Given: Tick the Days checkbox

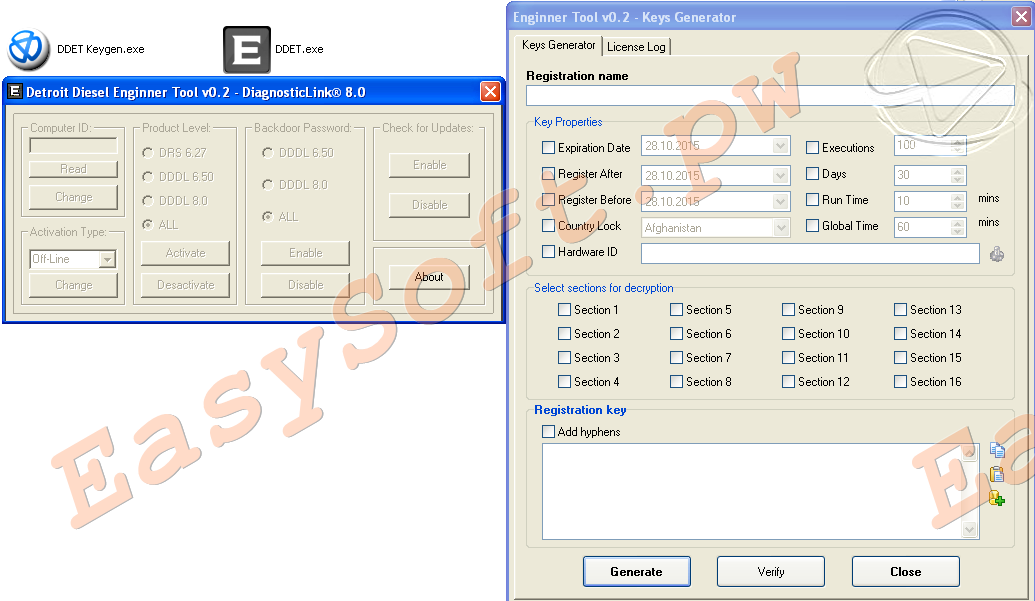Looking at the screenshot, I should click(x=813, y=174).
